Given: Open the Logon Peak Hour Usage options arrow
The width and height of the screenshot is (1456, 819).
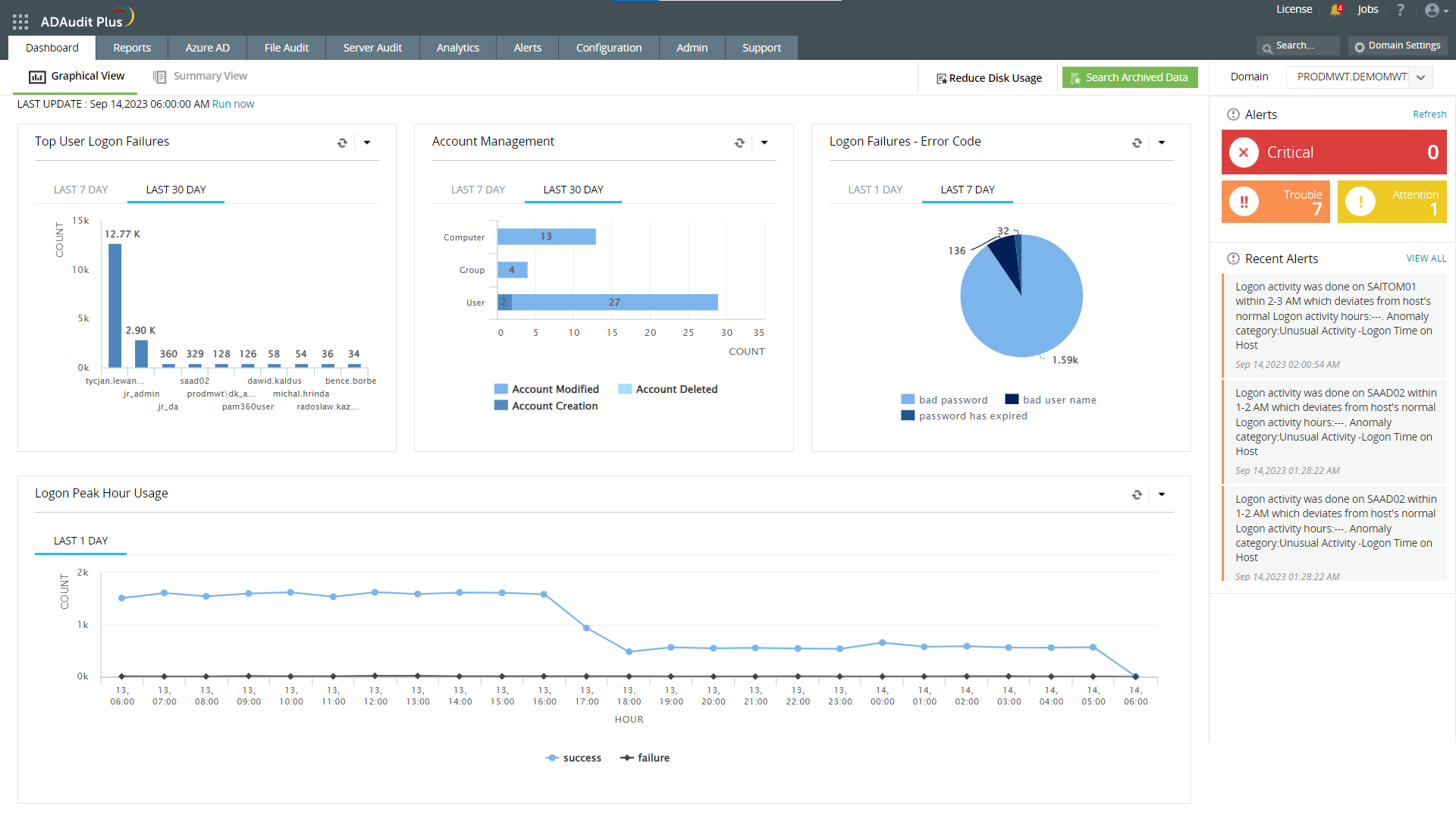Looking at the screenshot, I should pos(1162,494).
